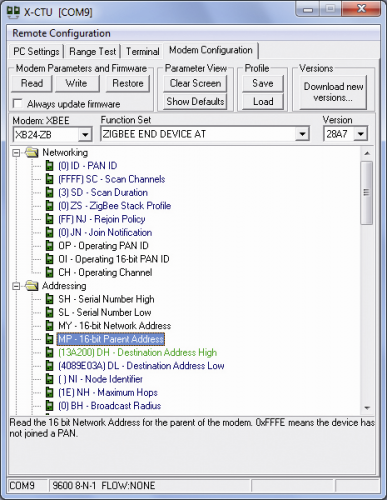This screenshot has width=387, height=500.
Task: Open the Modem XBEE XB24-ZB dropdown
Action: pyautogui.click(x=85, y=135)
